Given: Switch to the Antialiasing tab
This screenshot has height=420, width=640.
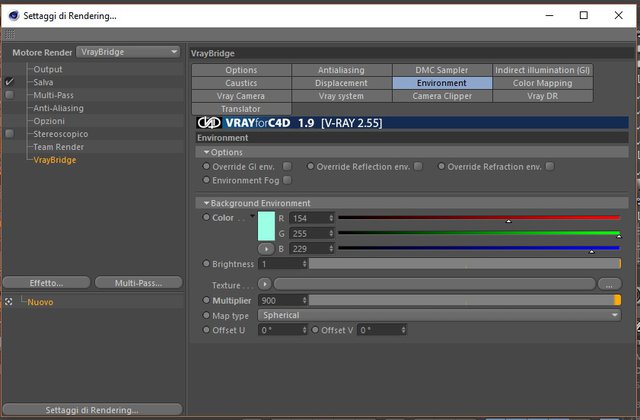Looking at the screenshot, I should coord(341,70).
